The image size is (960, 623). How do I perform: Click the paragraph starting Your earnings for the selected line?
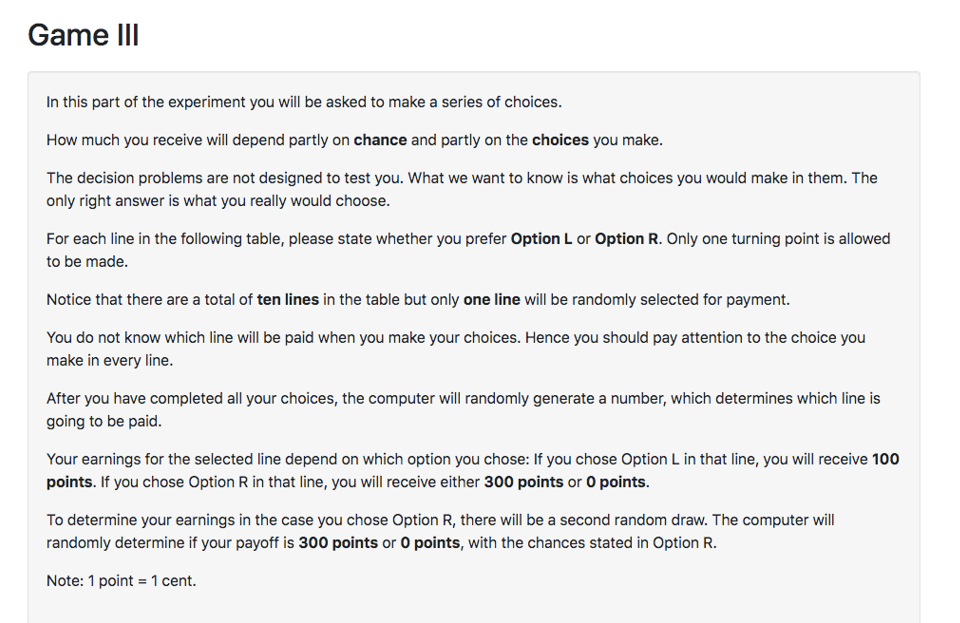coord(473,471)
